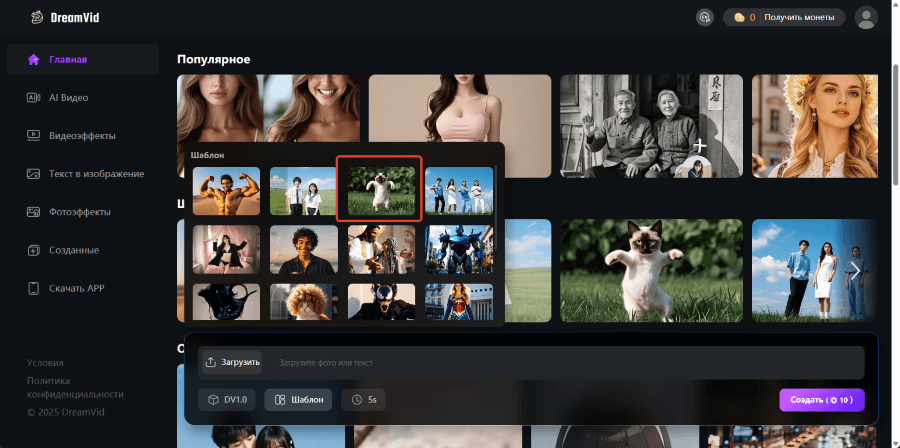The image size is (900, 448).
Task: Click the AI icon beside AI Видео
Action: (33, 98)
